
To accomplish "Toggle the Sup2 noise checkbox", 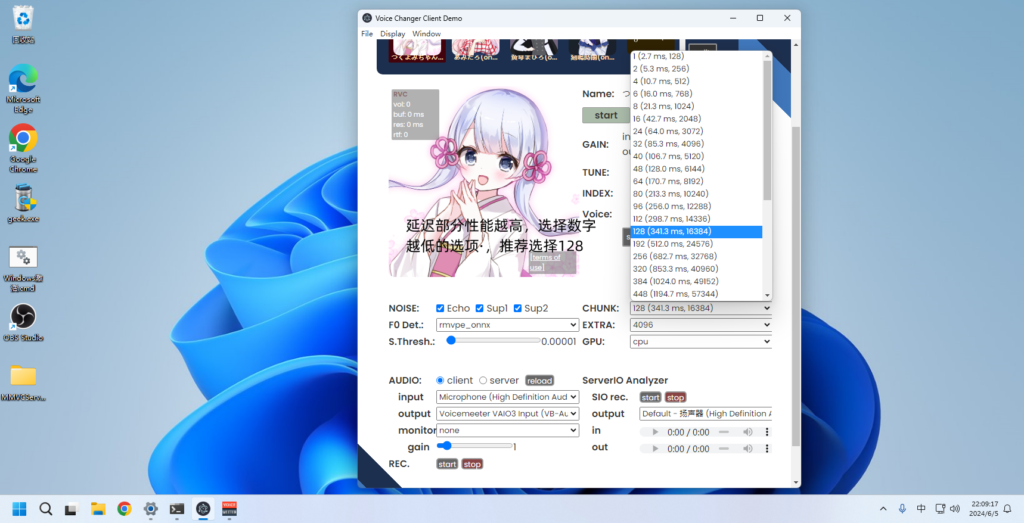I will pos(517,308).
